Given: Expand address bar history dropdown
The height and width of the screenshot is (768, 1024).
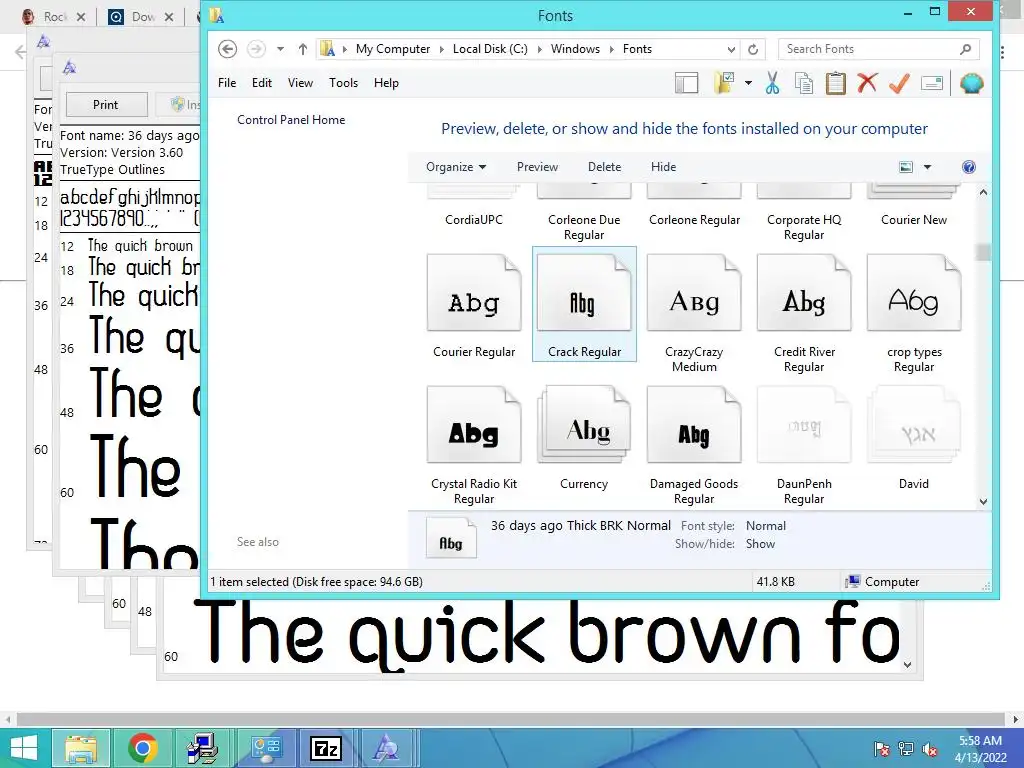Looking at the screenshot, I should tap(731, 49).
